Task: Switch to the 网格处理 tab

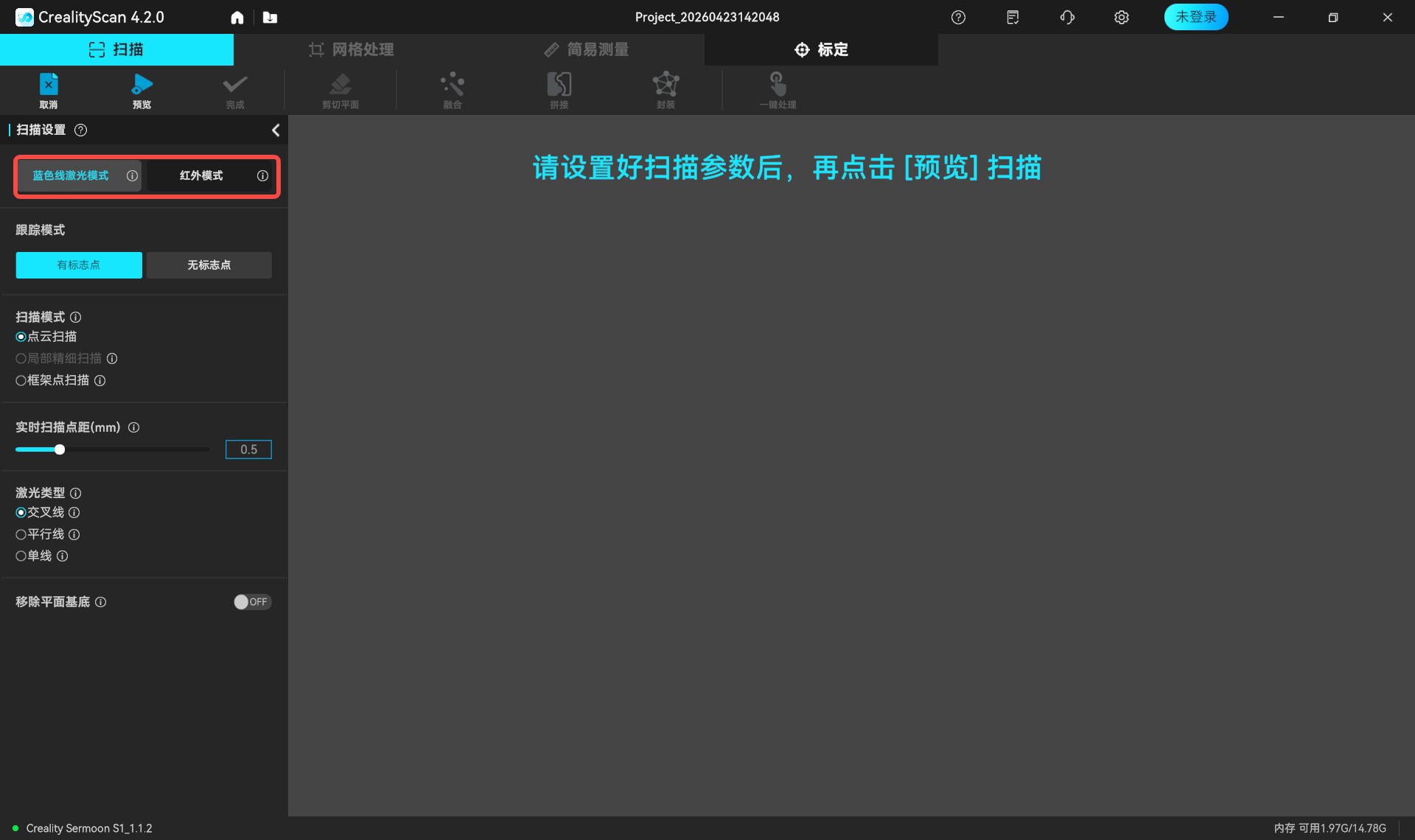Action: (351, 49)
